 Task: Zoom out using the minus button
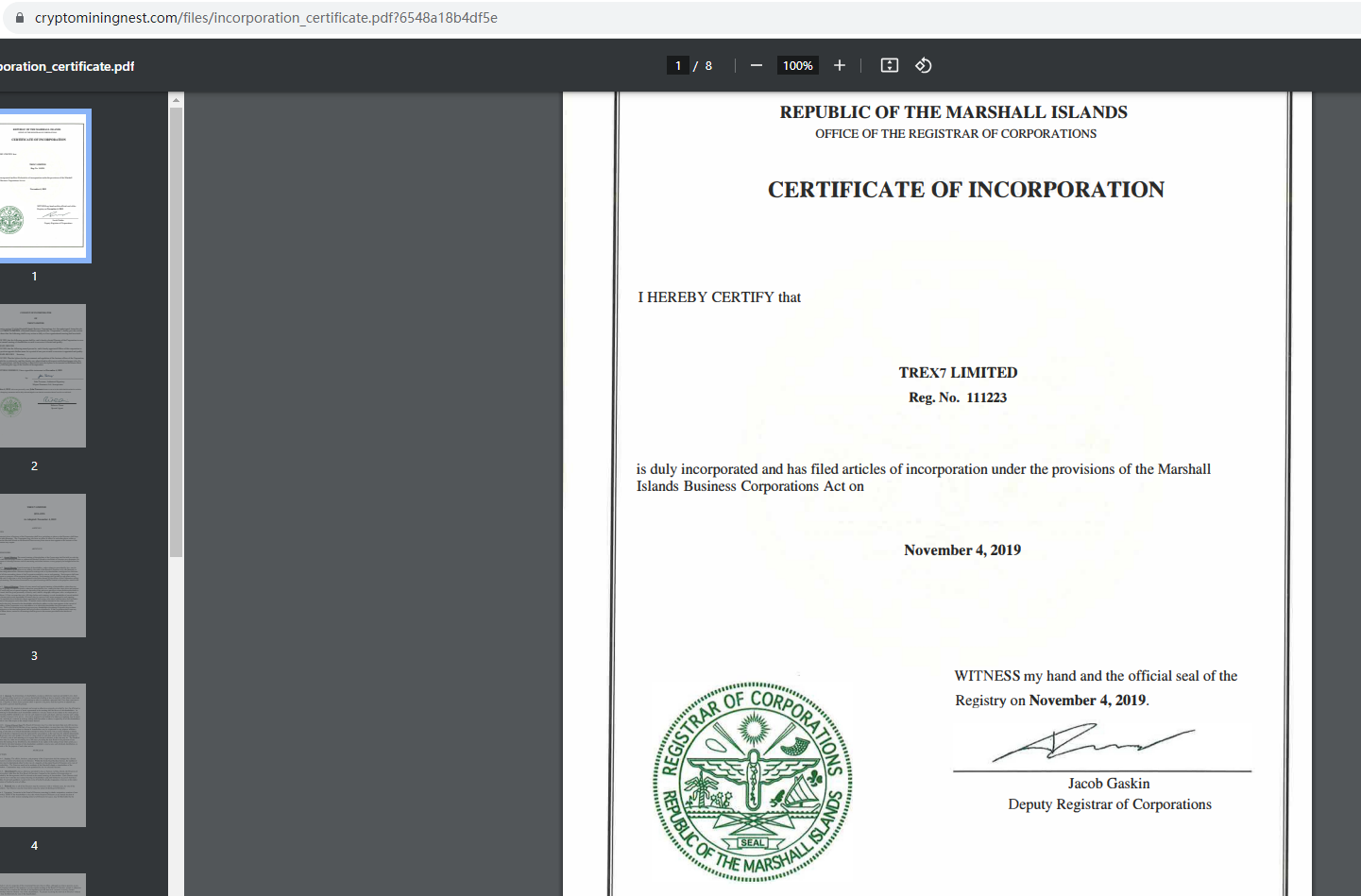point(757,65)
